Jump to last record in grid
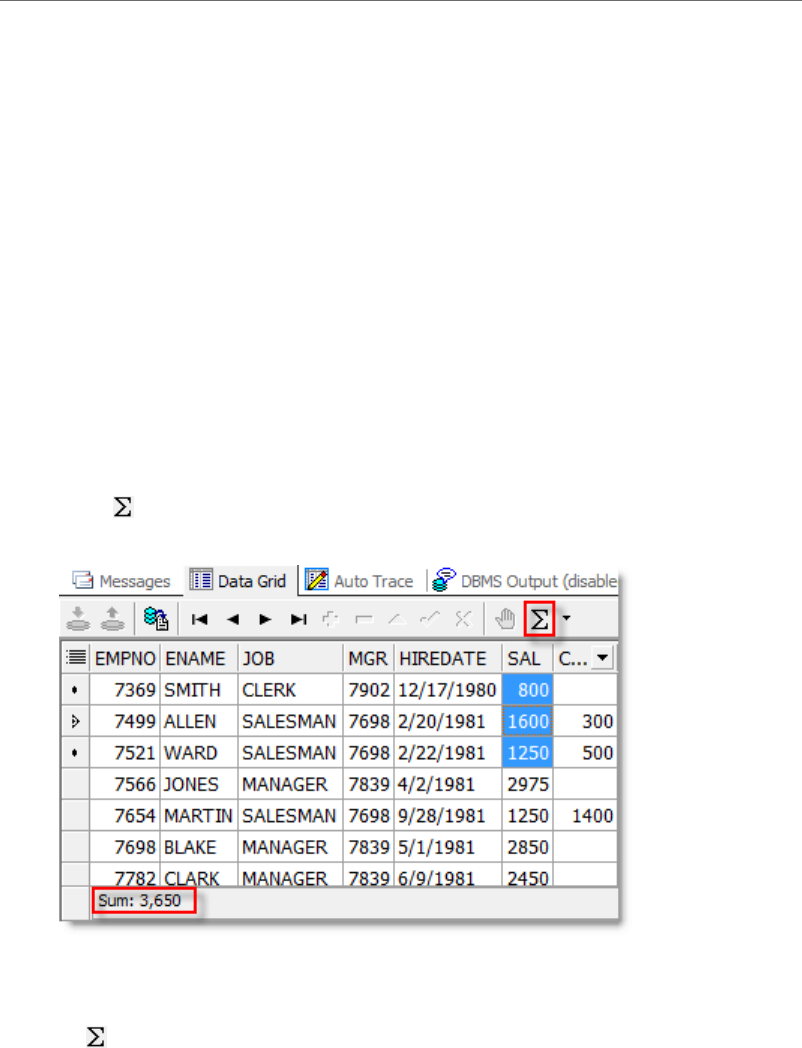The width and height of the screenshot is (802, 1048). 299,620
